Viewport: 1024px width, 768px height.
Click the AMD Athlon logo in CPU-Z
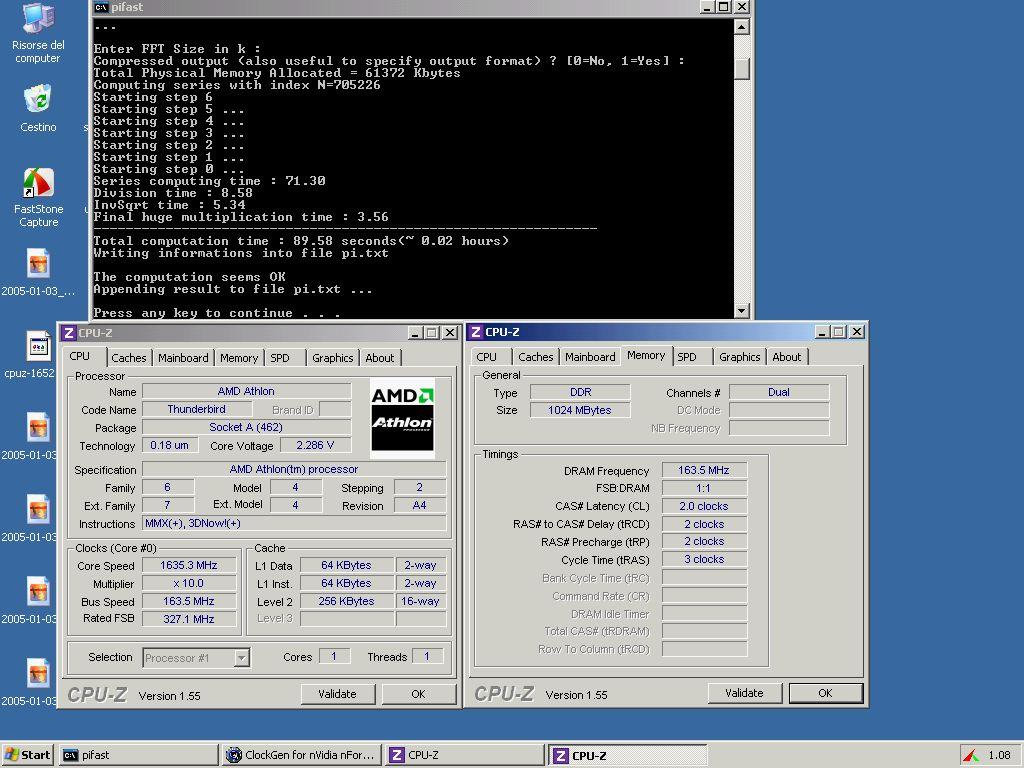click(402, 418)
